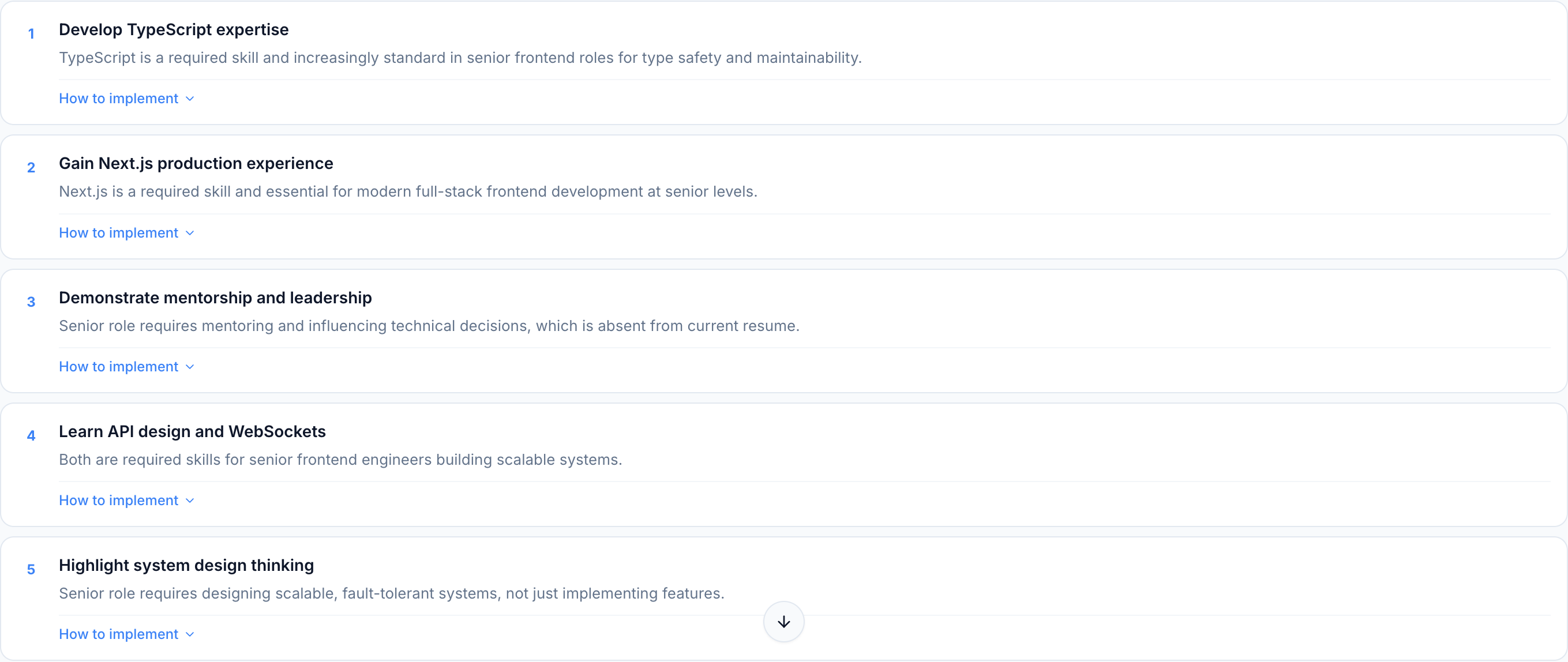Expand How to implement for Next.js experience

[x=119, y=232]
